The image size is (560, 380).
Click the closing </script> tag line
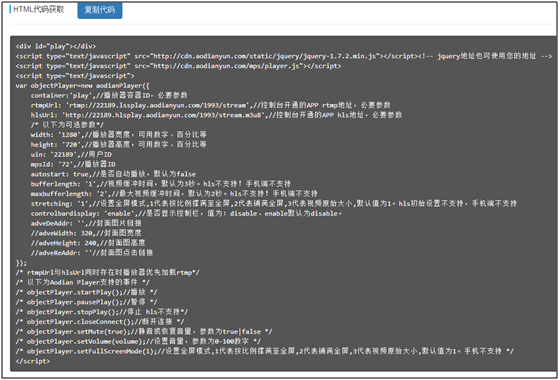tap(33, 361)
